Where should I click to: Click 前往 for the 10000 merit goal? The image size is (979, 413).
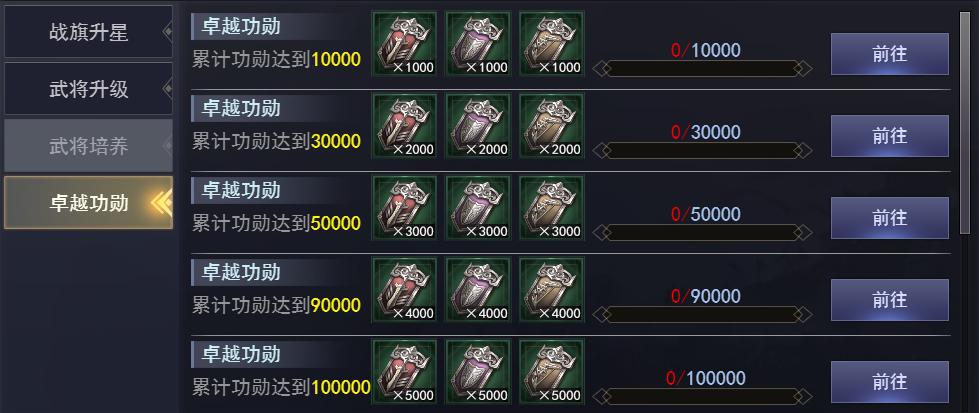tap(890, 54)
